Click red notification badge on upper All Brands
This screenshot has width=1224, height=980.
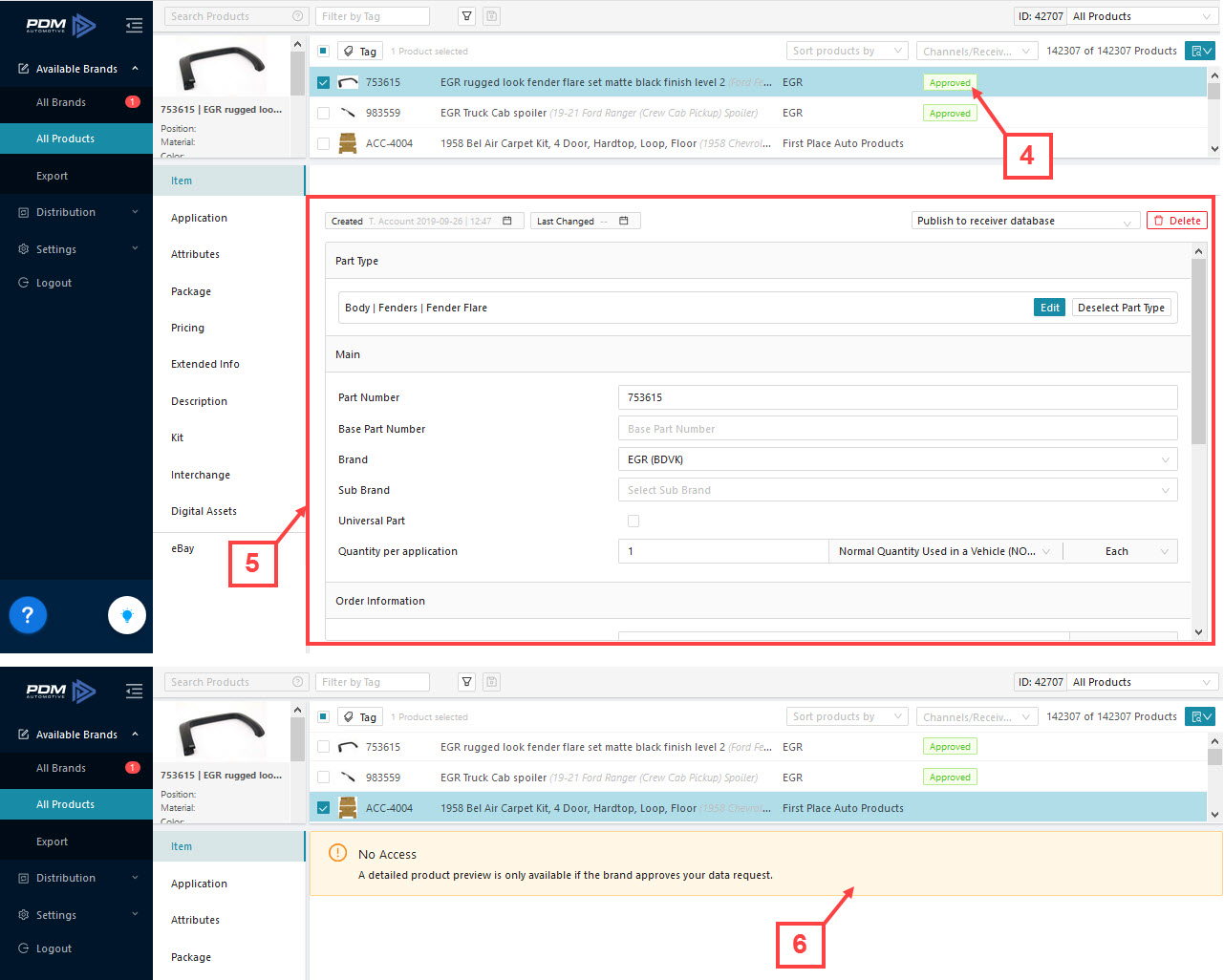[133, 102]
